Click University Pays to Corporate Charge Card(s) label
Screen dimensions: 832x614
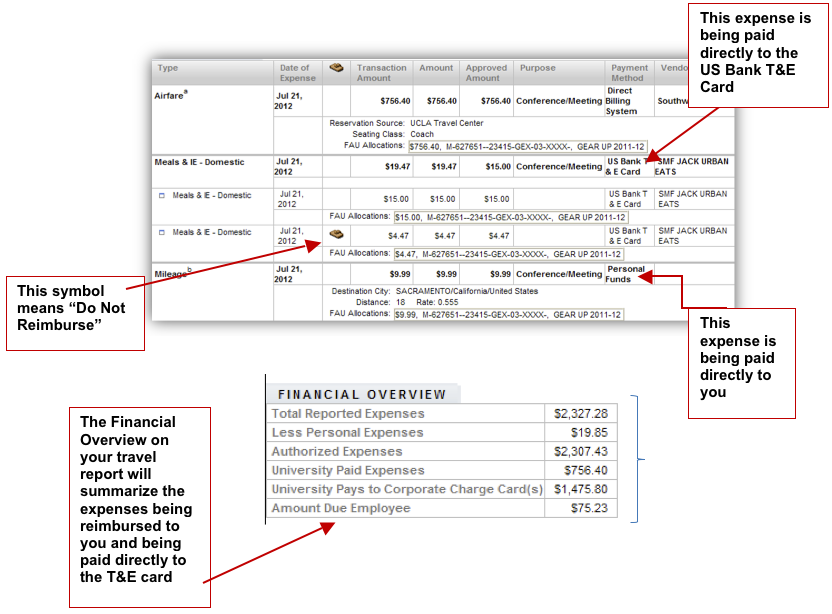(408, 489)
